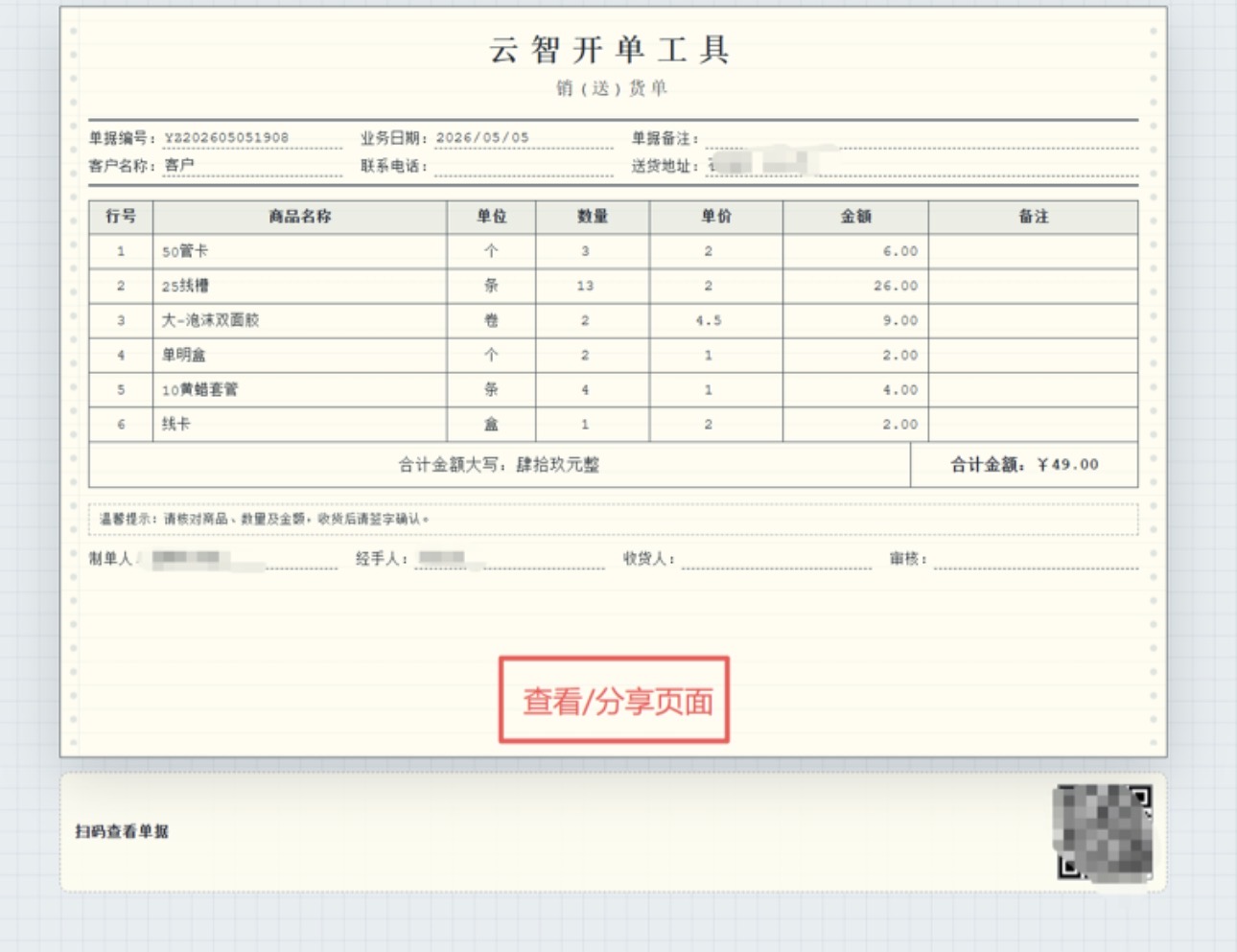The width and height of the screenshot is (1237, 952).
Task: Select document number YZ202605051908
Action: (226, 138)
